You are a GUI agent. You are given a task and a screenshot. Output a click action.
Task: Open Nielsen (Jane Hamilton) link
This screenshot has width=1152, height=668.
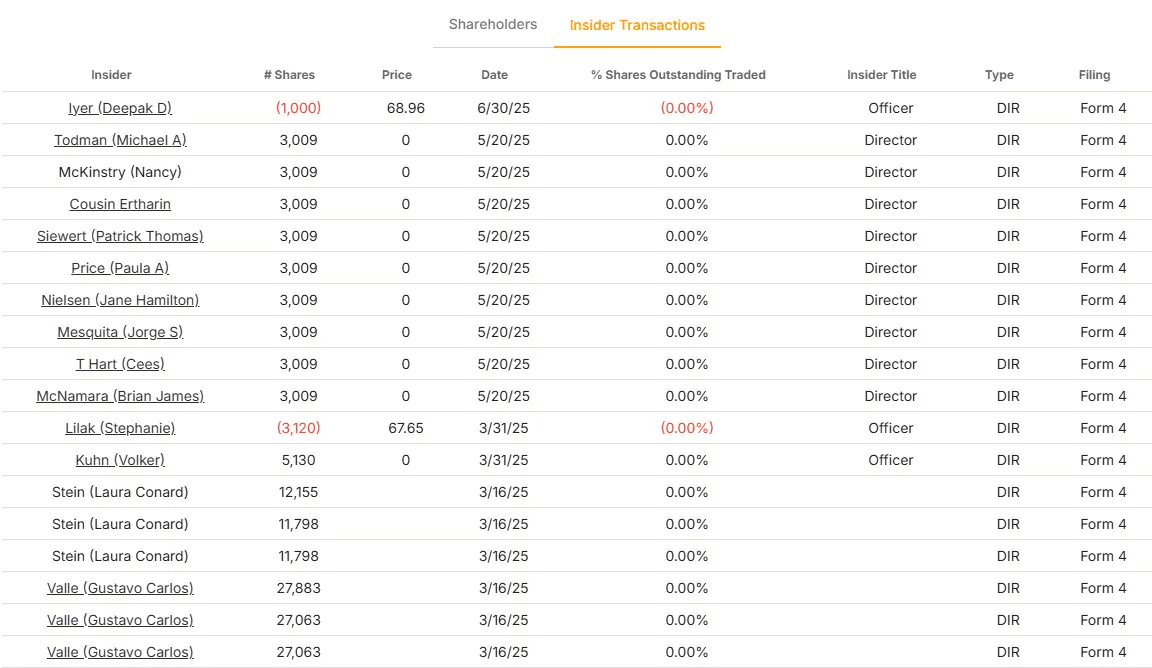click(x=120, y=300)
